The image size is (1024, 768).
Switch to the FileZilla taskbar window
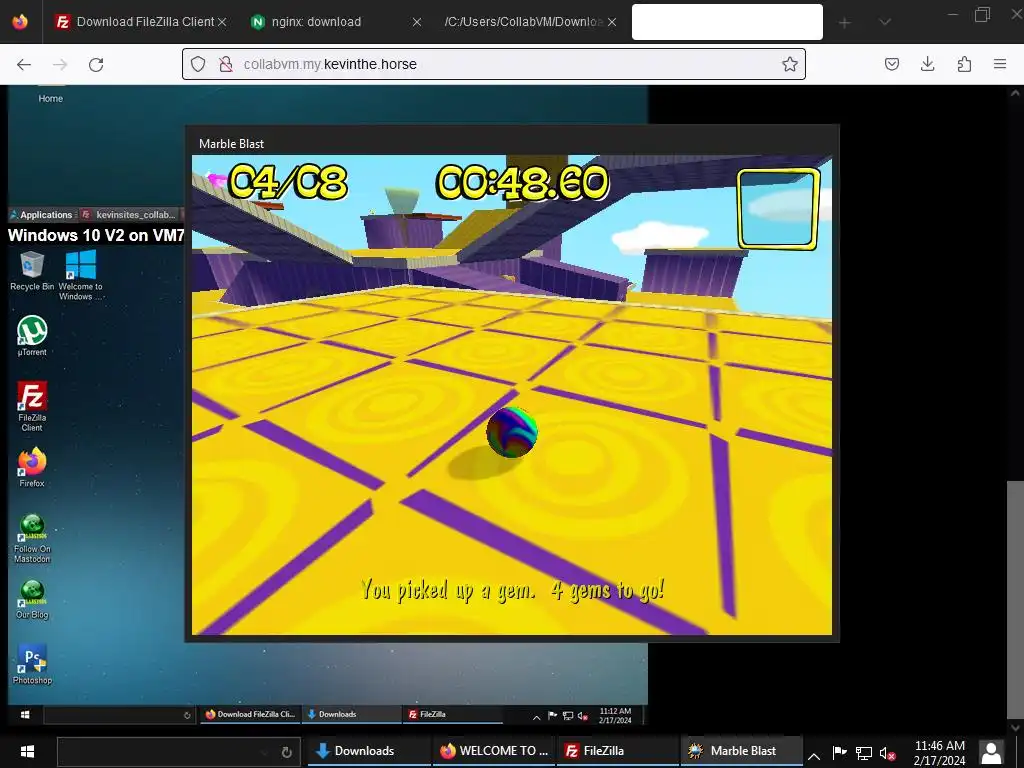[x=617, y=751]
